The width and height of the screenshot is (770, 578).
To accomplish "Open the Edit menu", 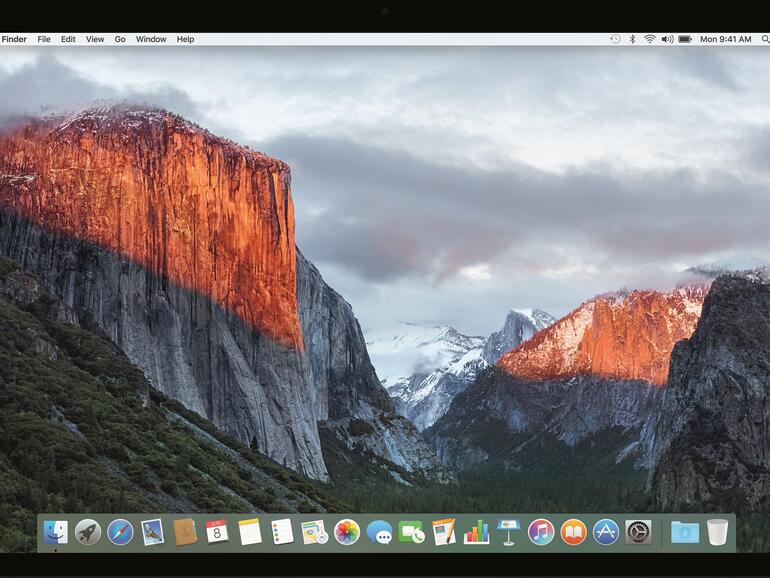I will pyautogui.click(x=68, y=39).
